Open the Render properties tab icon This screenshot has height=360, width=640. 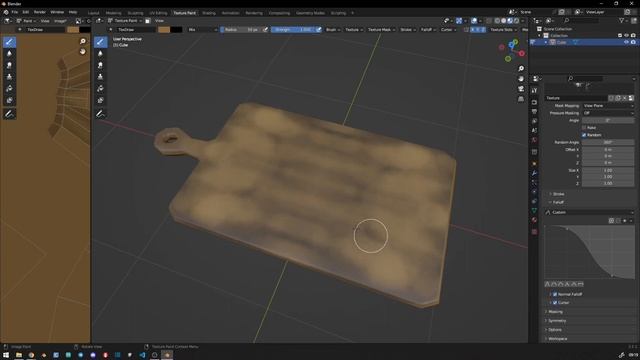coord(534,102)
